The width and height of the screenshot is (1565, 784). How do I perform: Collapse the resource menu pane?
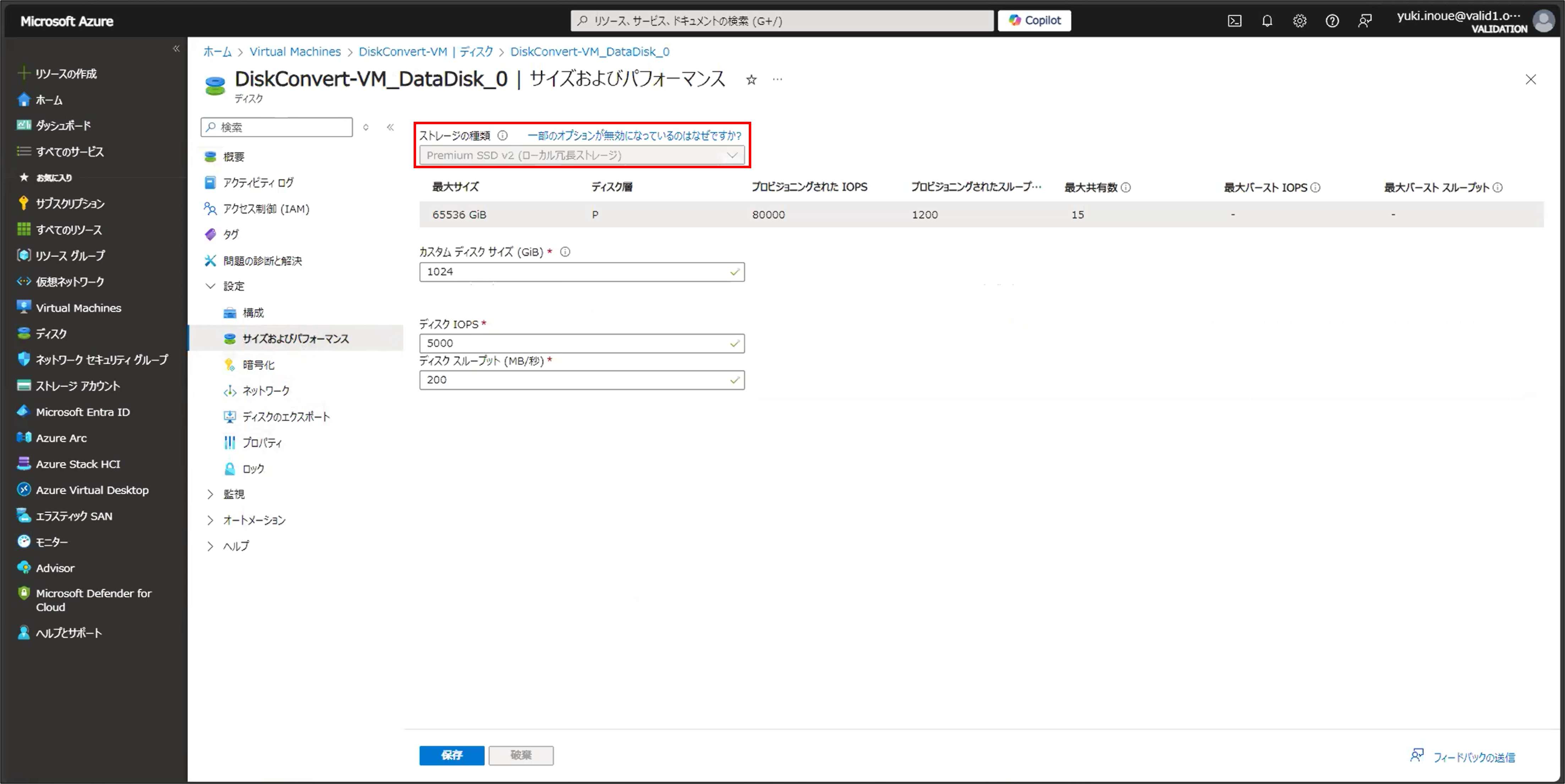(390, 127)
